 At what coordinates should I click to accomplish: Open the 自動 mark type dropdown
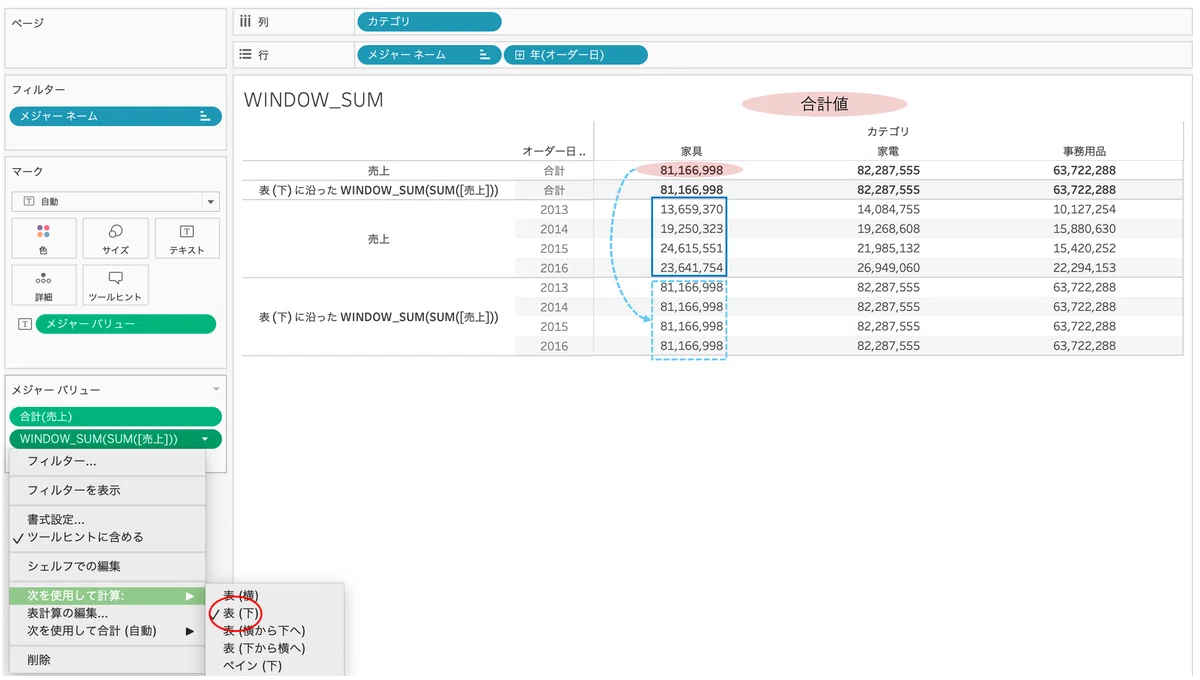(x=115, y=201)
